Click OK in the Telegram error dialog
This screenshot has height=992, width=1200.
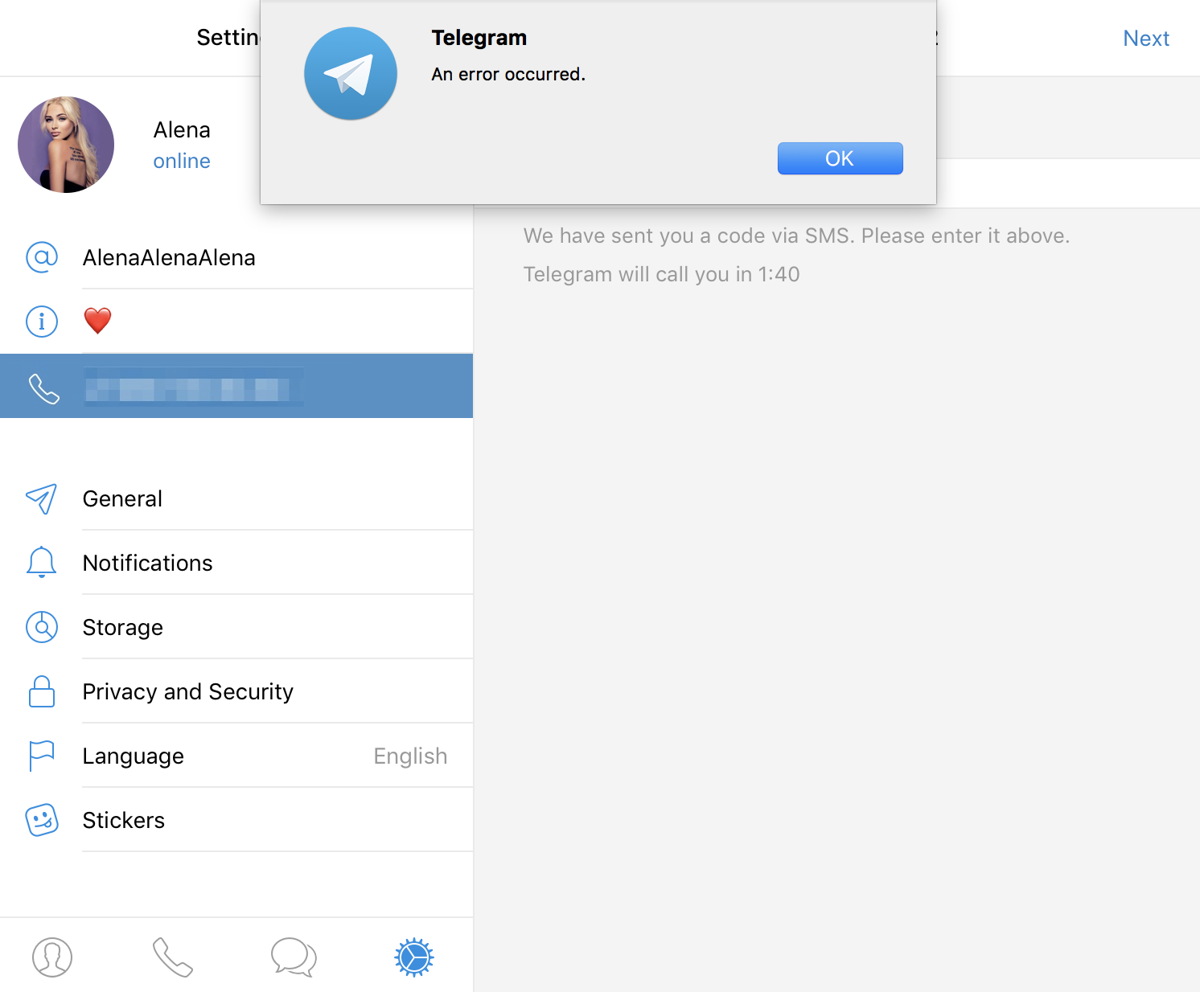point(840,158)
